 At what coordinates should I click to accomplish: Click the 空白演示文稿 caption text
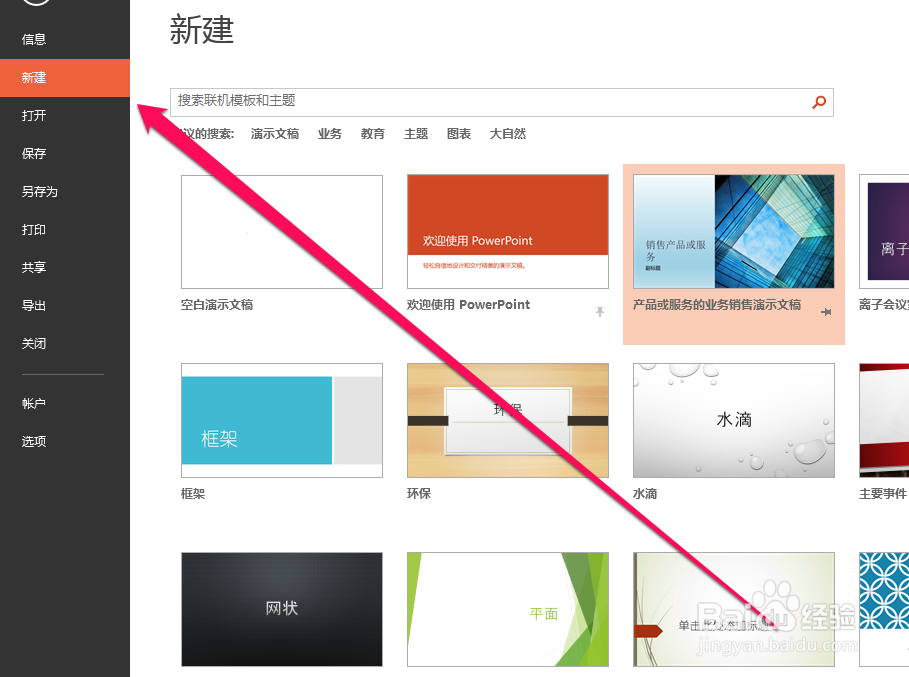217,305
